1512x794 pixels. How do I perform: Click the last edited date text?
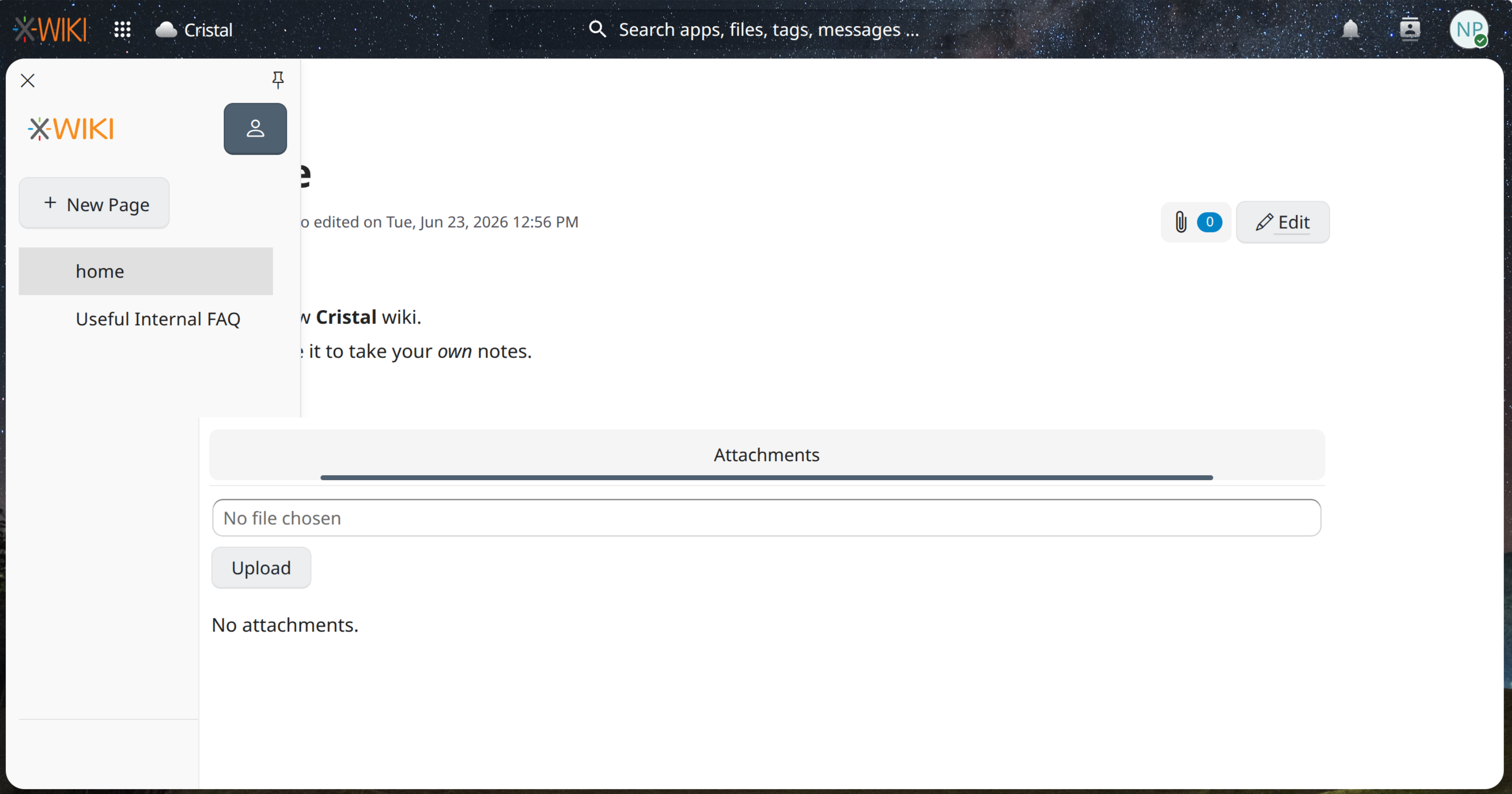pyautogui.click(x=439, y=222)
